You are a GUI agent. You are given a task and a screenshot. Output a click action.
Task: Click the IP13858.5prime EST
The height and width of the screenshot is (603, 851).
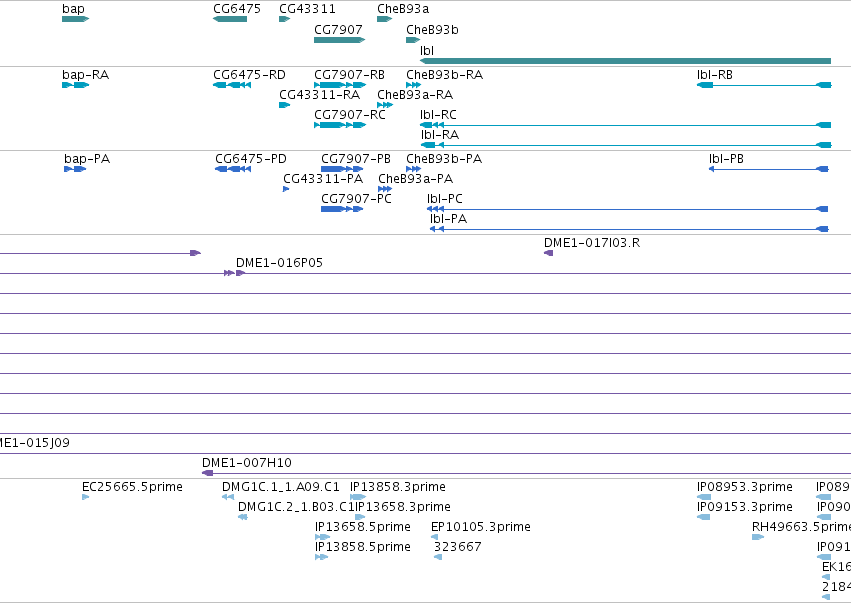click(321, 557)
